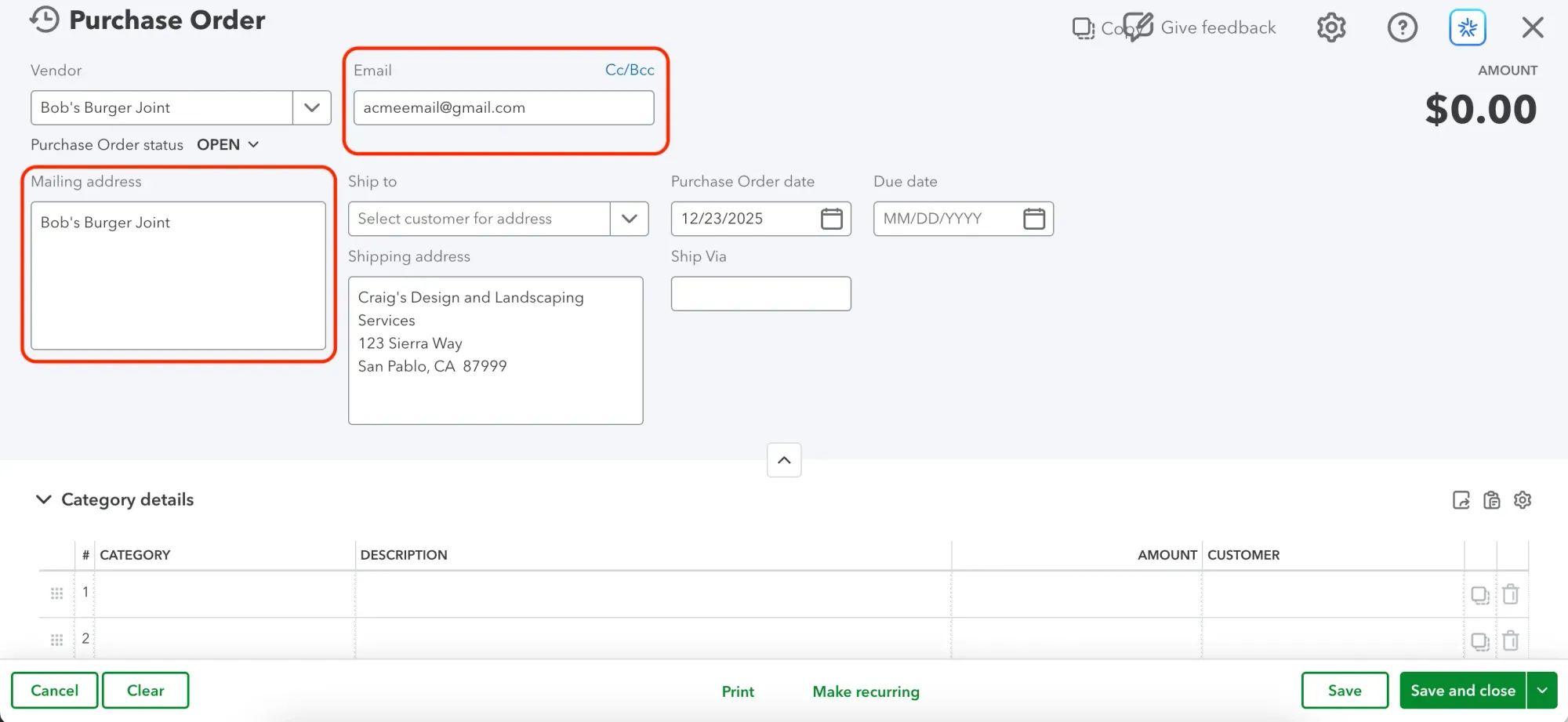Open the Vendor dropdown arrow

[311, 107]
